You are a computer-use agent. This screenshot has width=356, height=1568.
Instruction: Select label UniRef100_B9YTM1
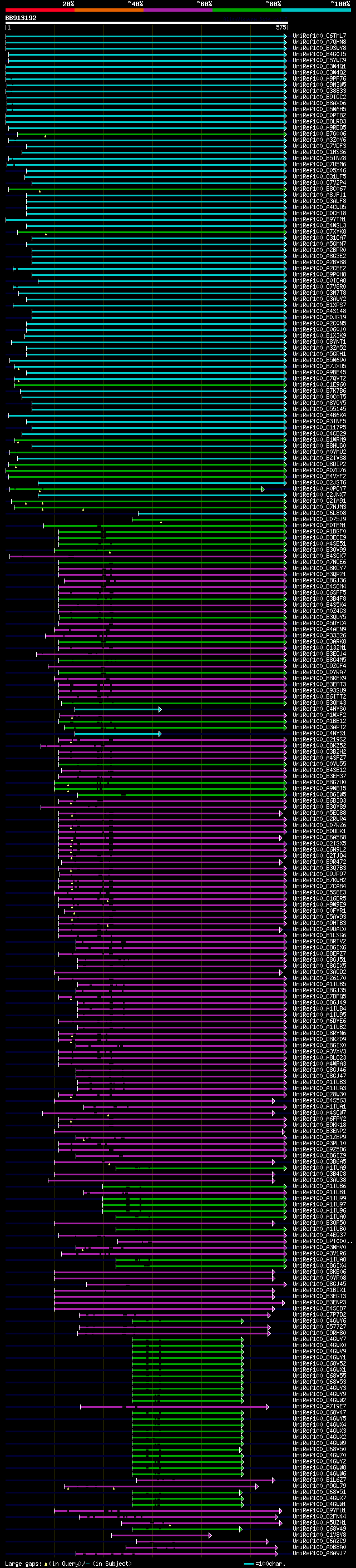point(319,219)
